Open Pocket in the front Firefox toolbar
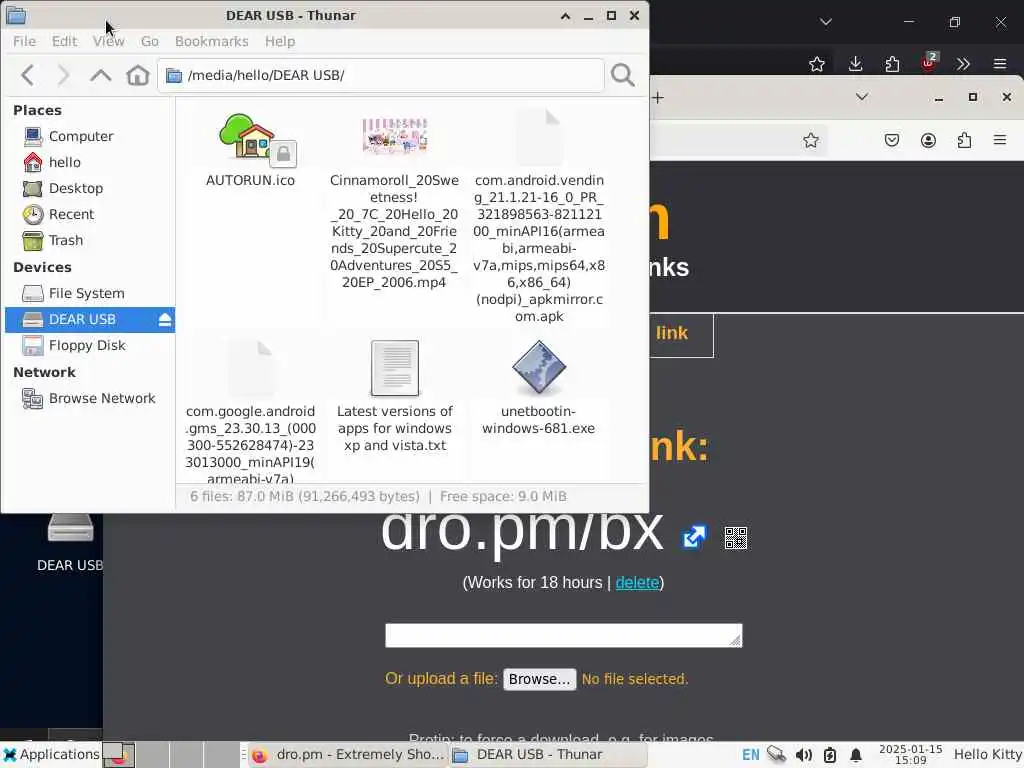Image resolution: width=1024 pixels, height=768 pixels. coord(891,140)
